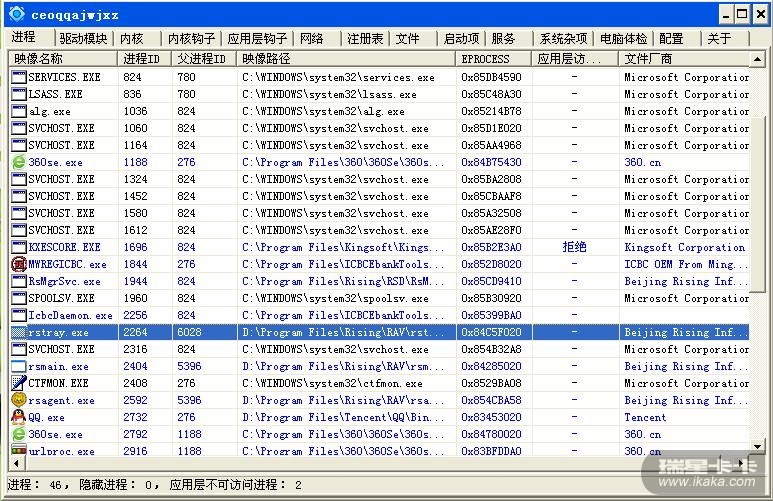The width and height of the screenshot is (773, 501).
Task: Sort by 文件厂商 column header
Action: [684, 59]
